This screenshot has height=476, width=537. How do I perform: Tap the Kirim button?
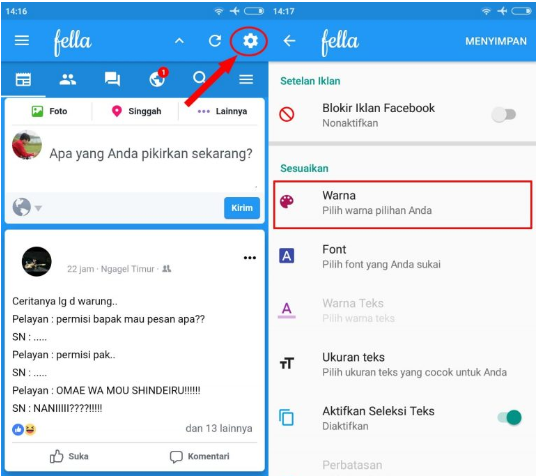(242, 208)
